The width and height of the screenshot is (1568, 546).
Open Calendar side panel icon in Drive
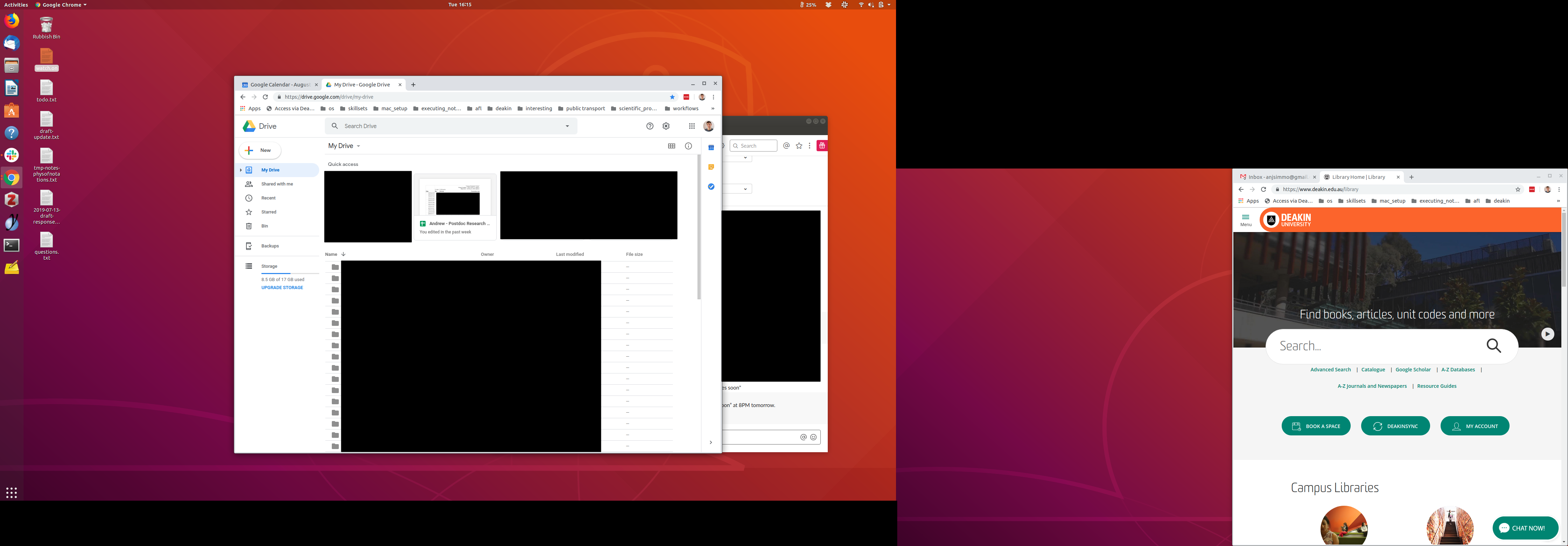pos(711,147)
